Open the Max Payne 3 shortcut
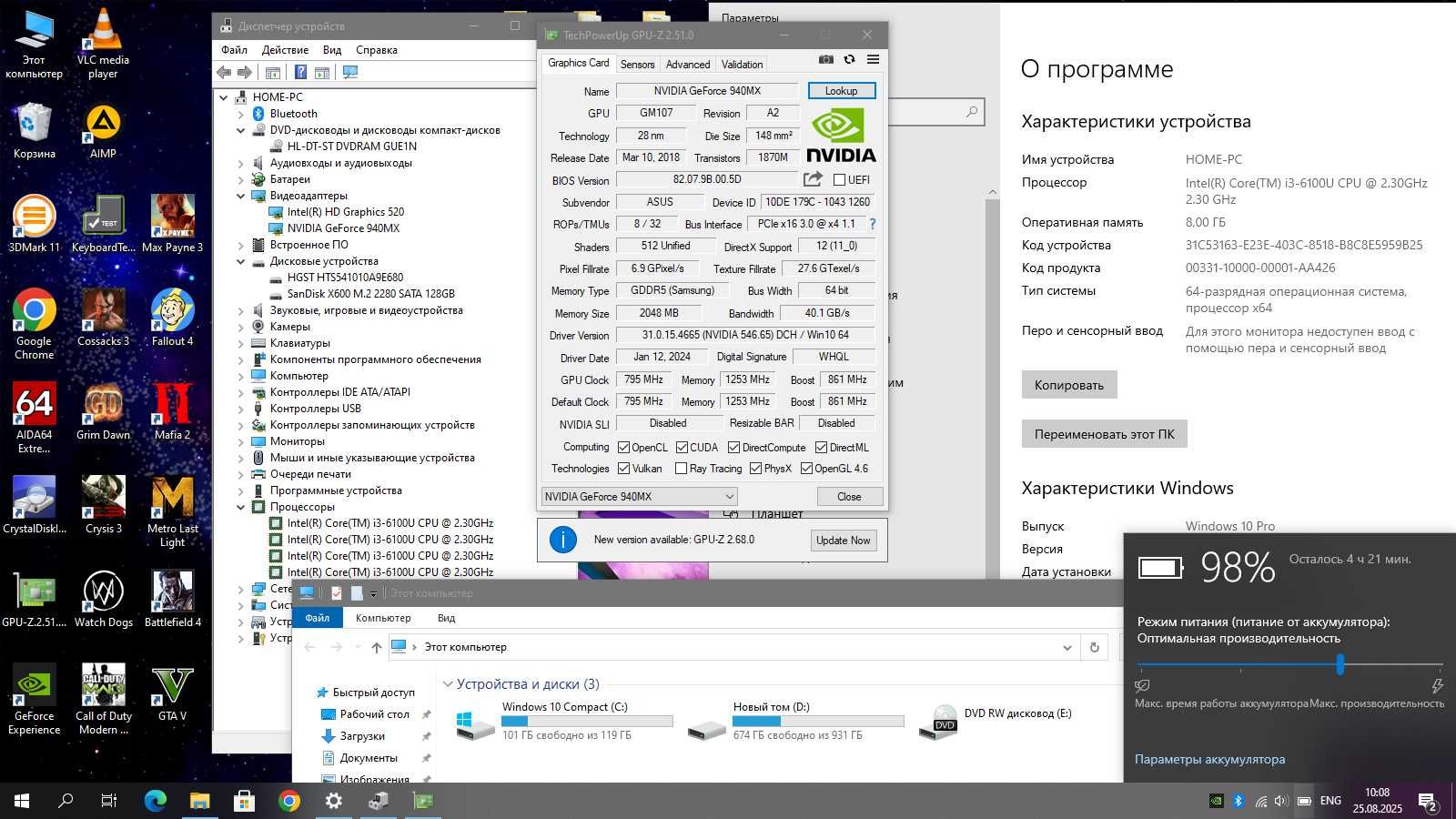Viewport: 1456px width, 819px height. pyautogui.click(x=172, y=225)
